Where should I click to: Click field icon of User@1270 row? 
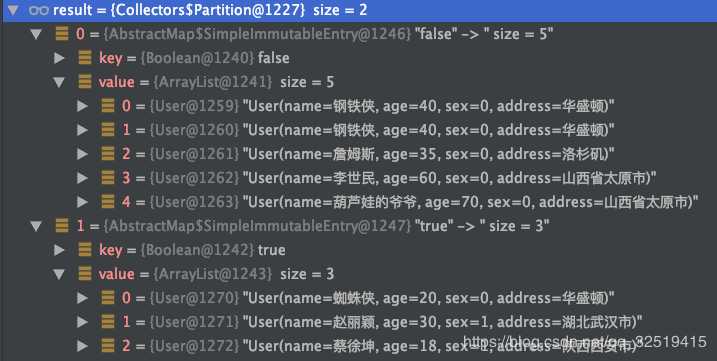pyautogui.click(x=108, y=298)
